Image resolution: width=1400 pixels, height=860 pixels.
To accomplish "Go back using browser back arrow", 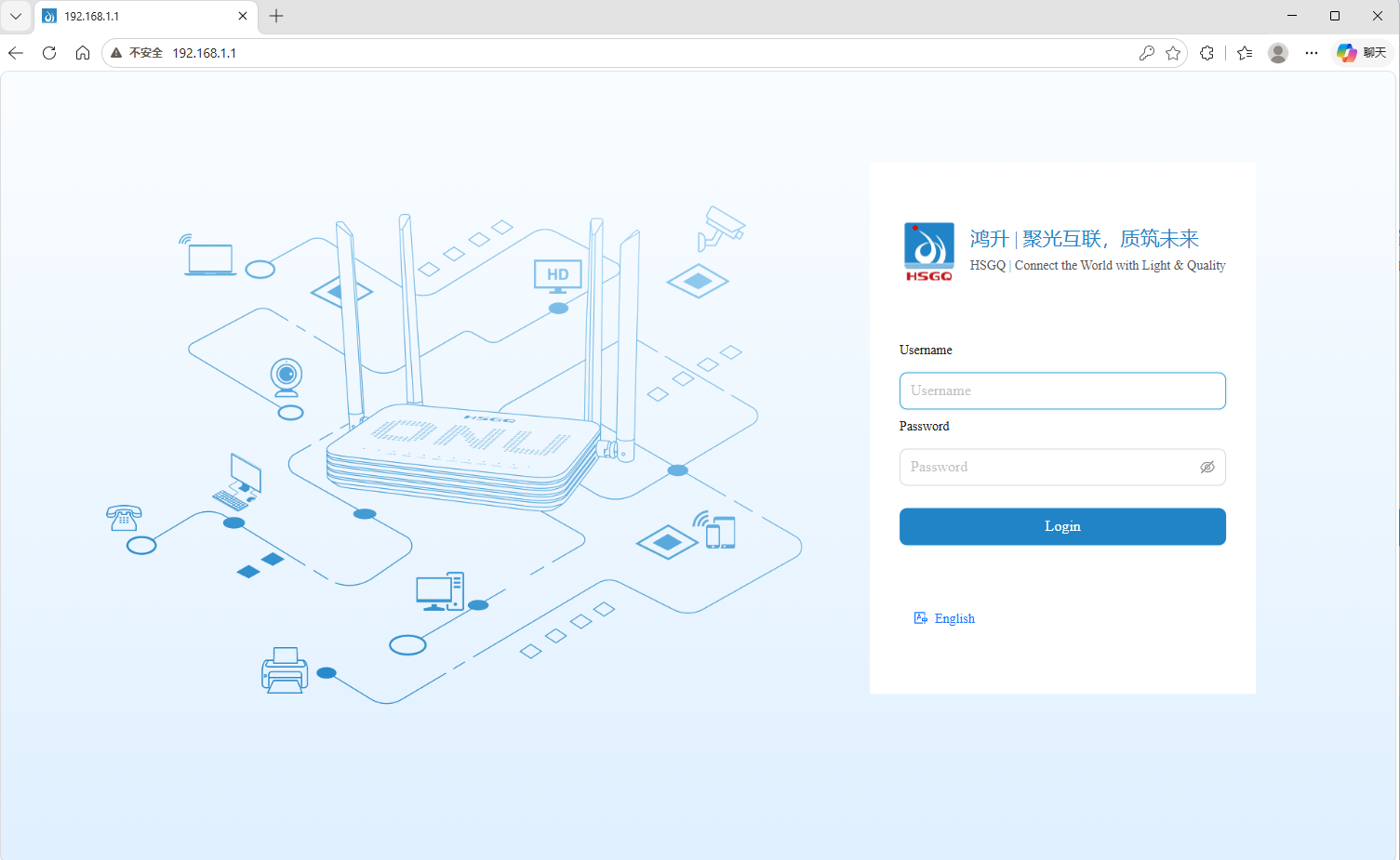I will [x=16, y=53].
